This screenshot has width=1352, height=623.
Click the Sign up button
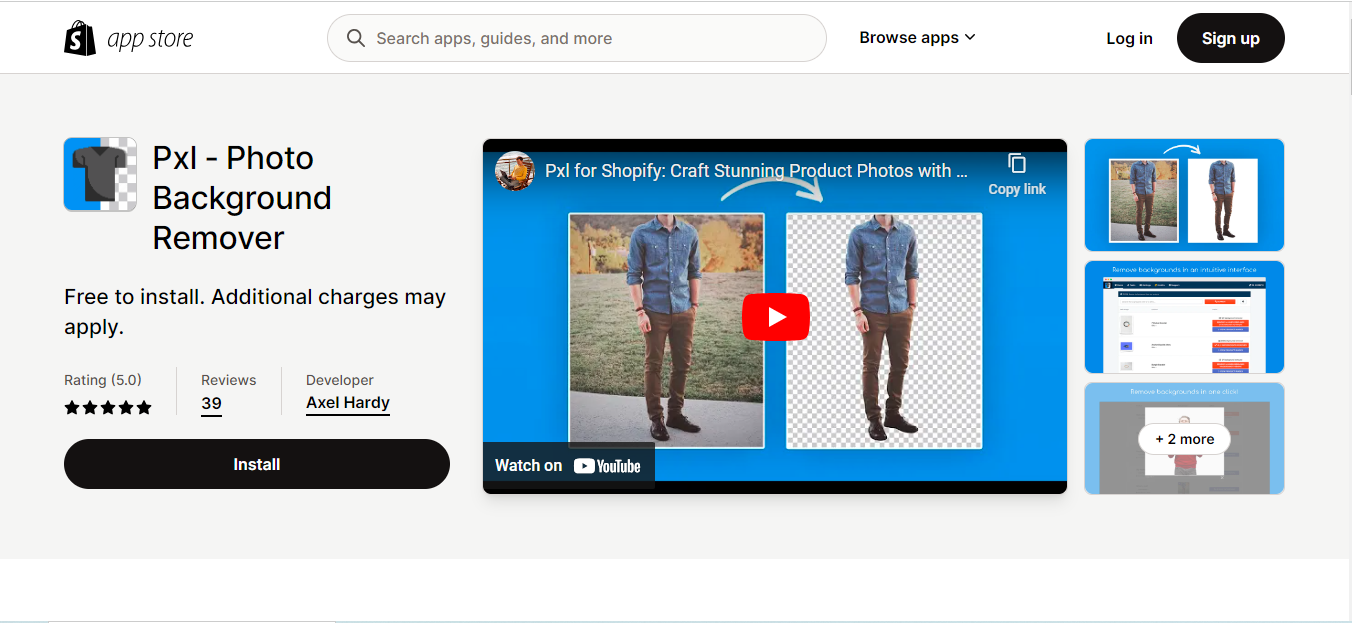pyautogui.click(x=1230, y=38)
